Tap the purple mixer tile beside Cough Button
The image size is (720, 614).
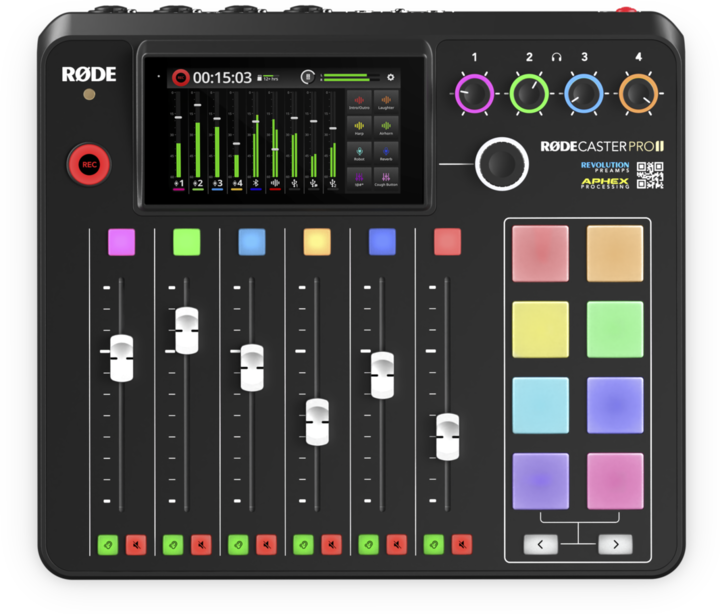pos(359,179)
